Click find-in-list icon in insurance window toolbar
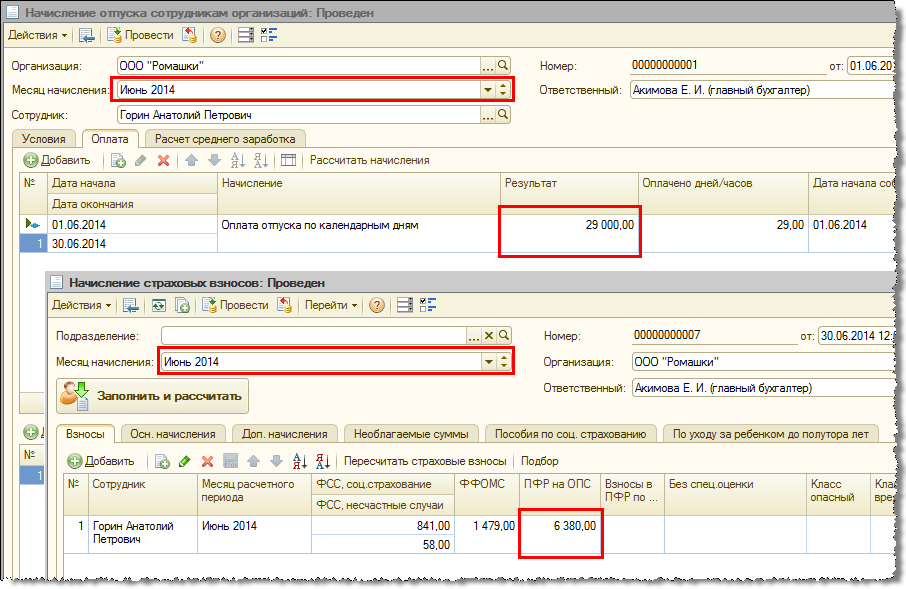The image size is (906, 589). tap(131, 305)
